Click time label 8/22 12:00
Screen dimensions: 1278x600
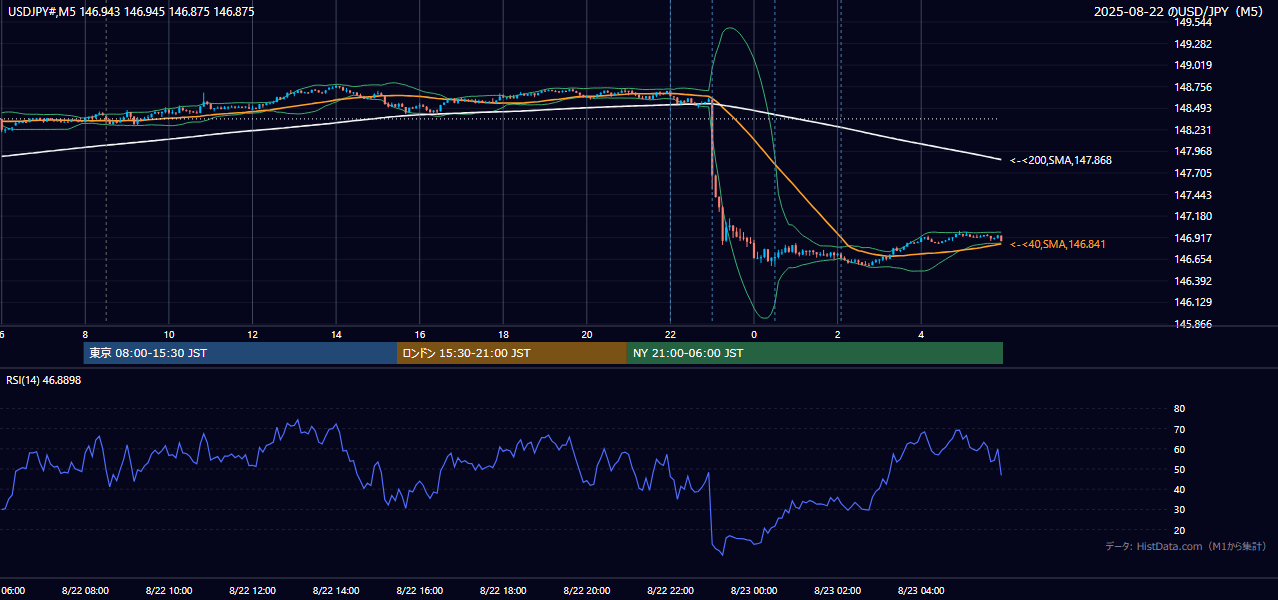(252, 591)
